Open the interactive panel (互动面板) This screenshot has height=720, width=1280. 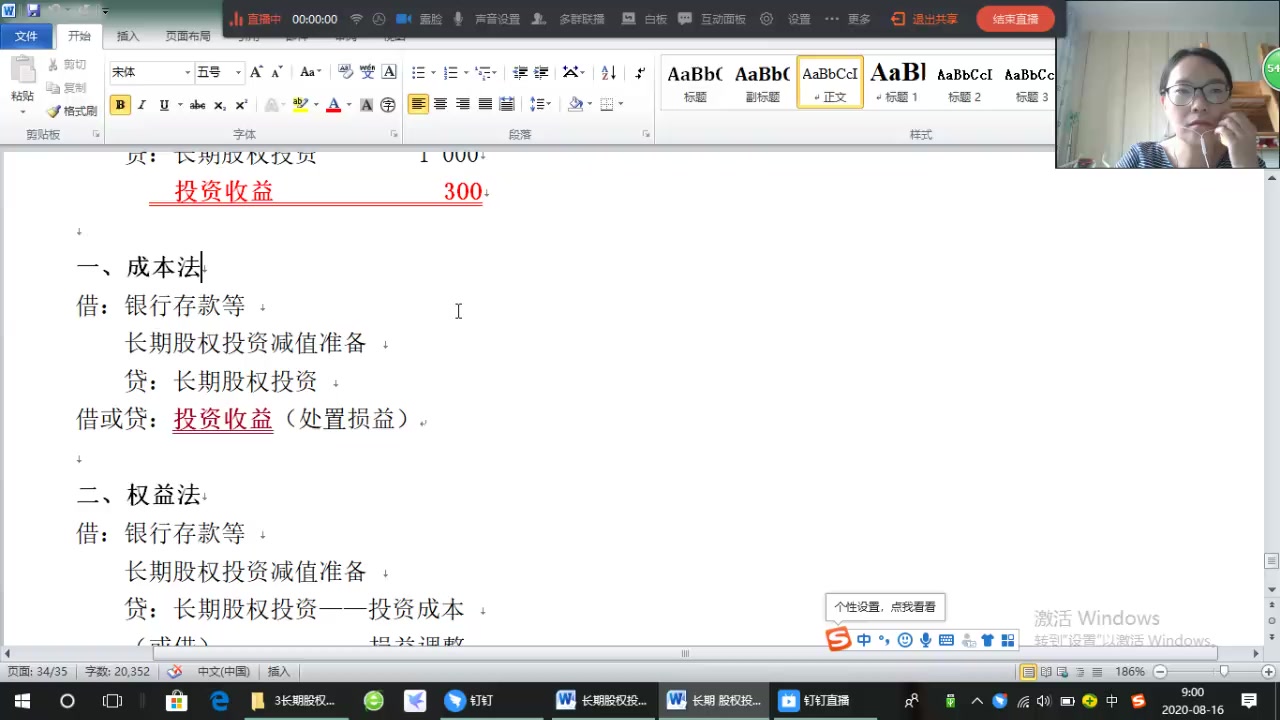point(712,19)
